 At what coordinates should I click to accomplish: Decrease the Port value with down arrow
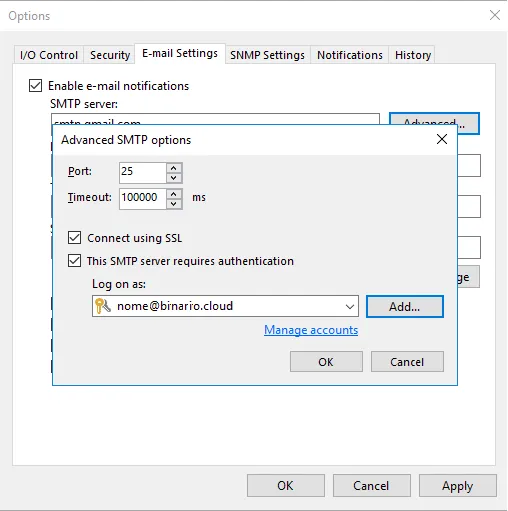click(174, 178)
